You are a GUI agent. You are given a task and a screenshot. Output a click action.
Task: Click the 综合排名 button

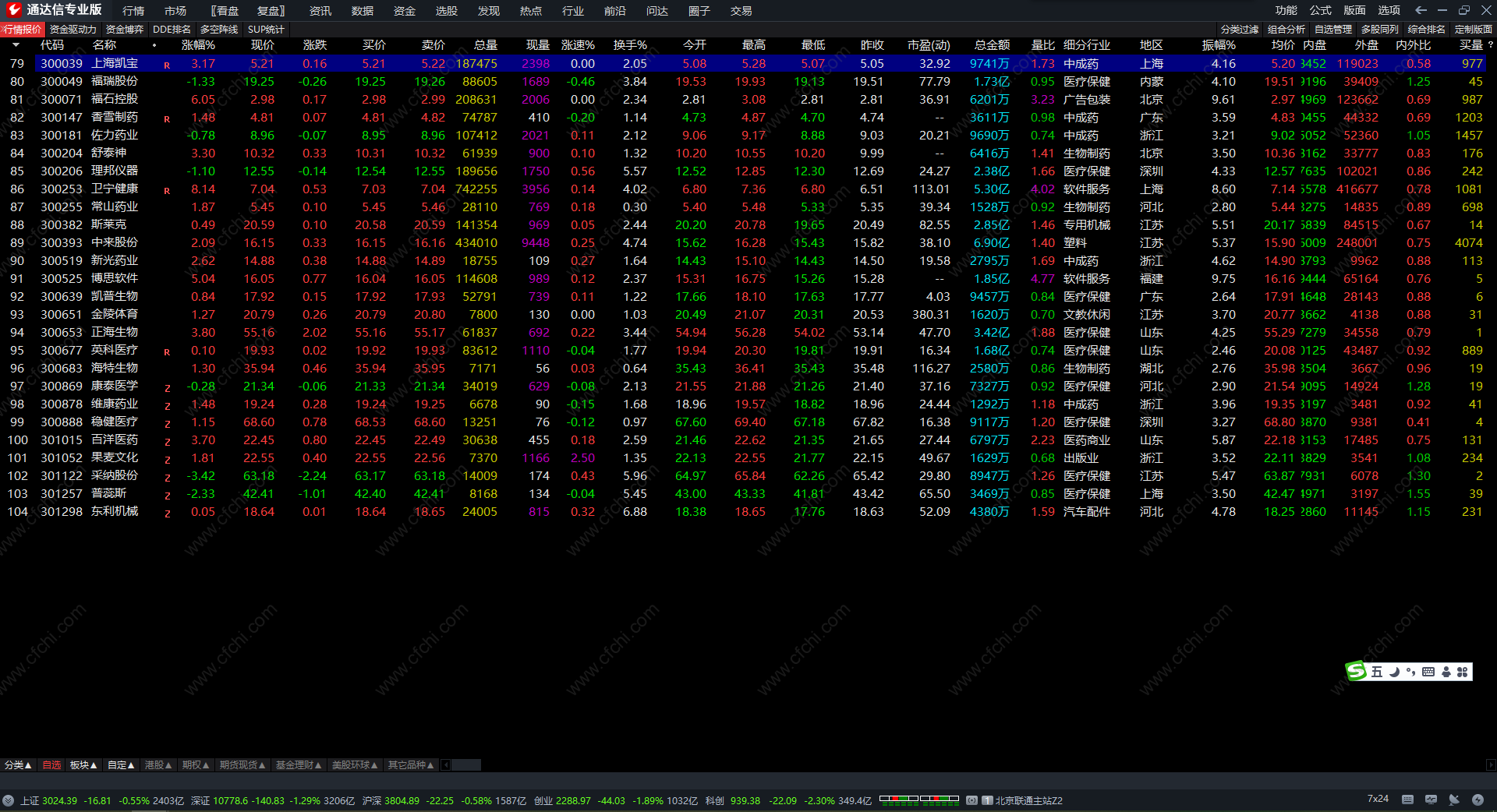(1427, 30)
